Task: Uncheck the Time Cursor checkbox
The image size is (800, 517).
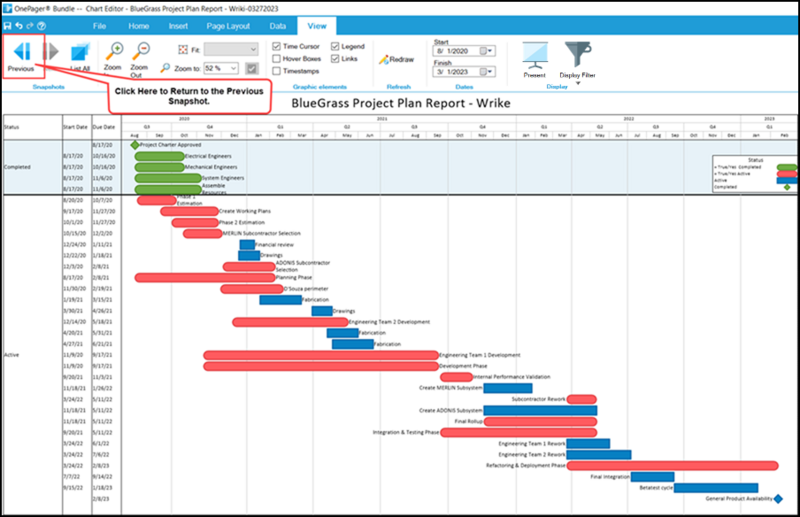Action: tap(277, 46)
